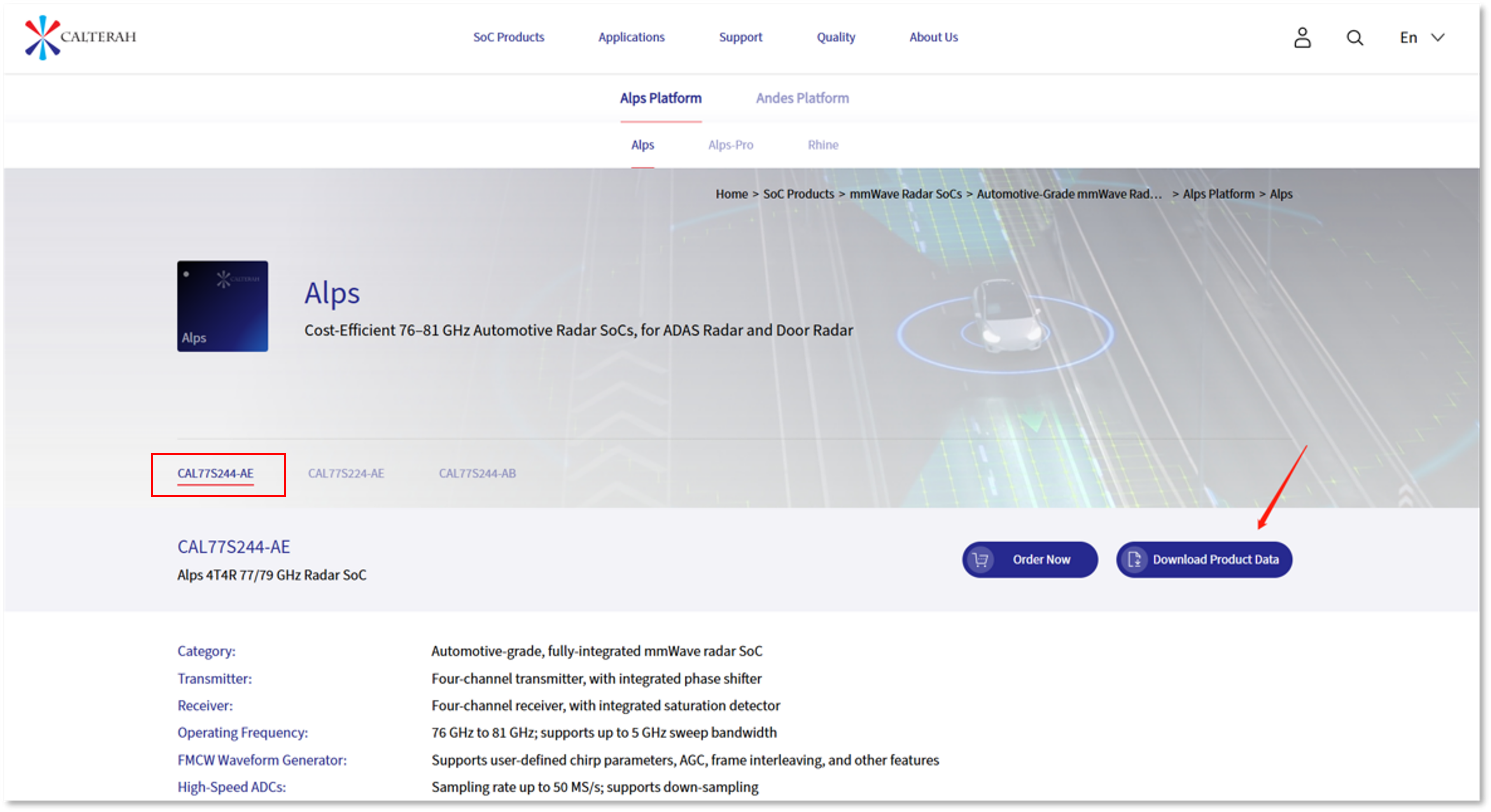1491x812 pixels.
Task: Click 'Automotive-grade, fully-integrated mmWave radar SoC' value
Action: [x=597, y=651]
